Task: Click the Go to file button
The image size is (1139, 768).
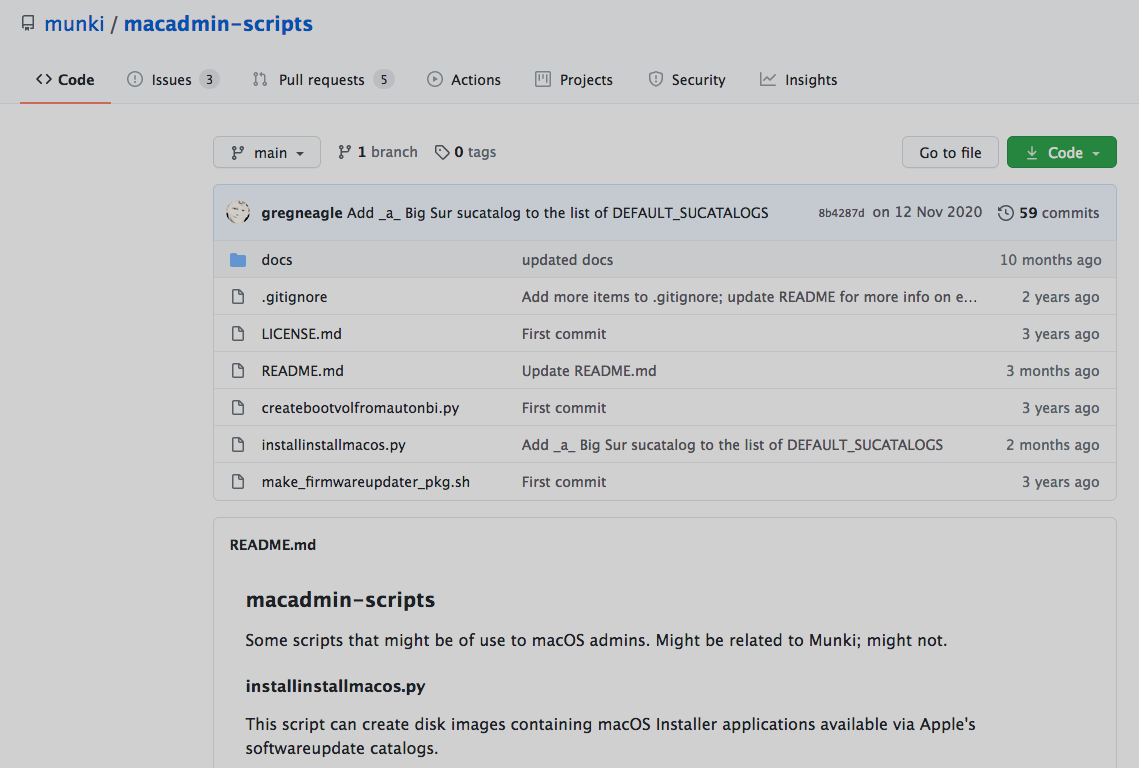Action: point(950,153)
